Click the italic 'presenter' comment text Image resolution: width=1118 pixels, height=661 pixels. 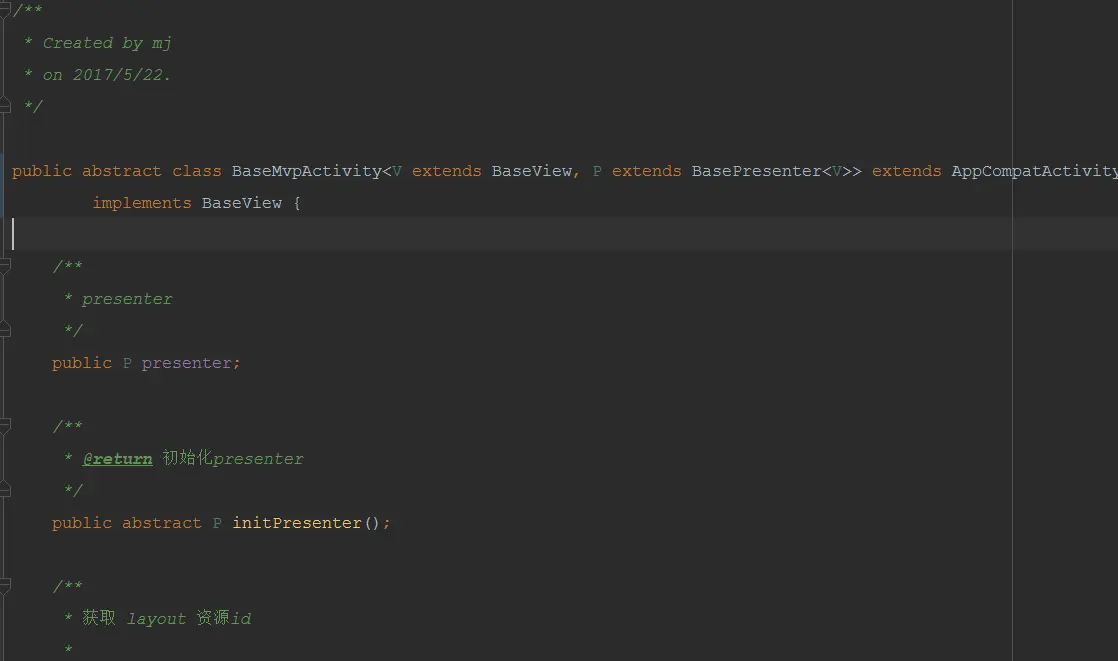(127, 299)
